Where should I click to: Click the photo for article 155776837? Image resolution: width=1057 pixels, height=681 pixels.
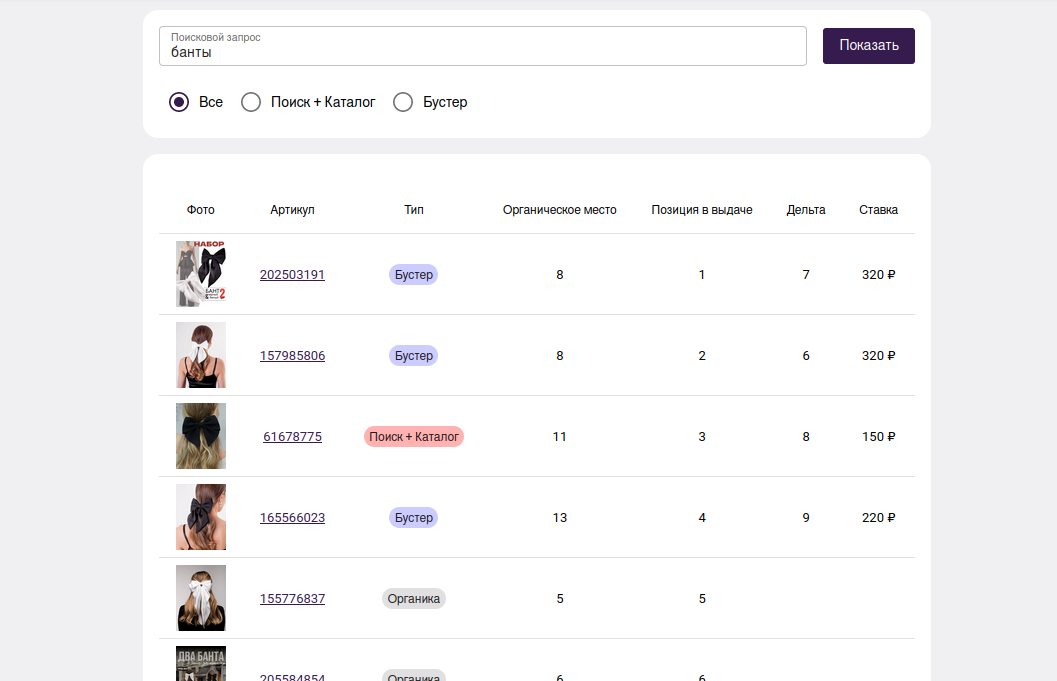click(x=201, y=598)
